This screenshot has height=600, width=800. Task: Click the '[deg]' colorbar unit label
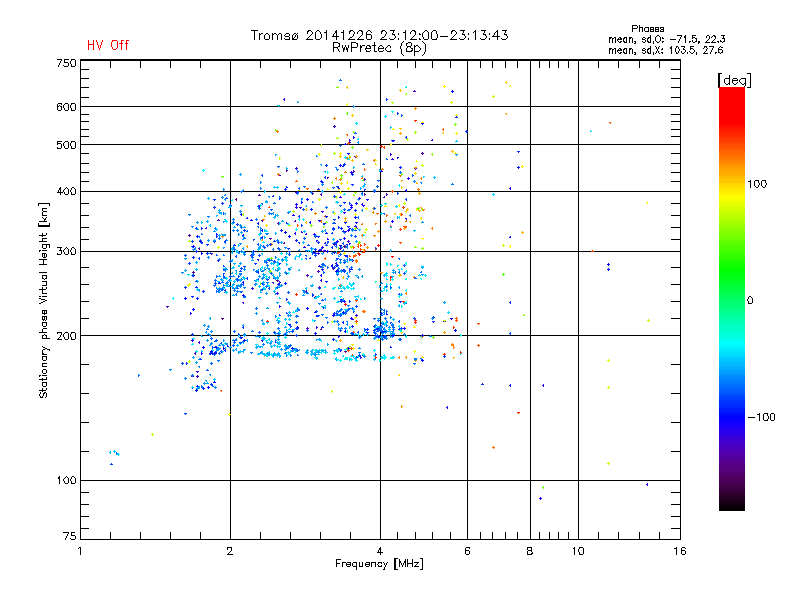[734, 80]
